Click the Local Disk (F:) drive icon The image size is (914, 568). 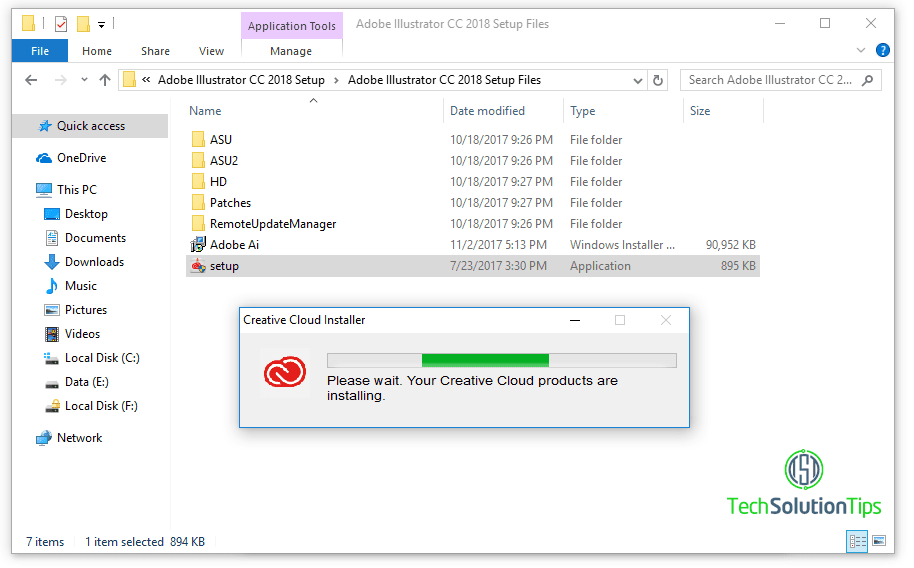pos(52,406)
